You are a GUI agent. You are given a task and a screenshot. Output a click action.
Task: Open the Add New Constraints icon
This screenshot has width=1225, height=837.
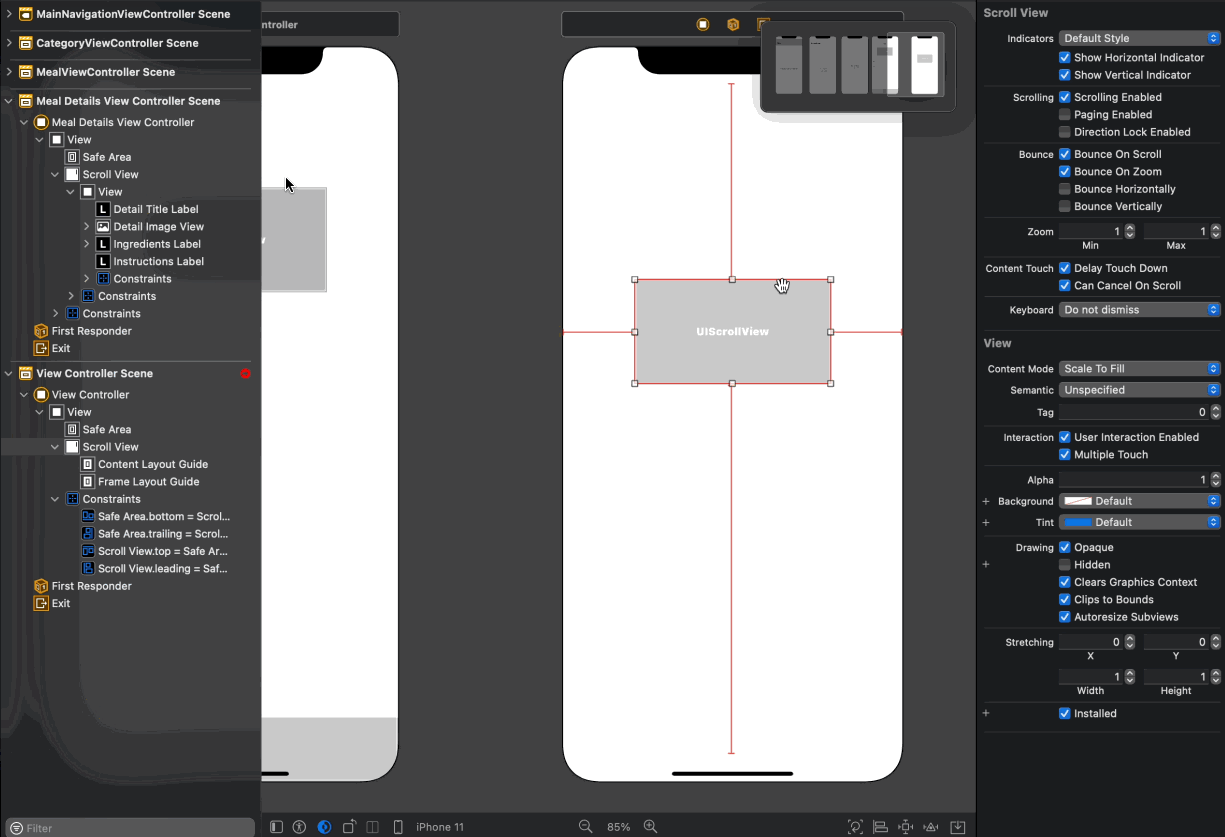click(x=906, y=827)
